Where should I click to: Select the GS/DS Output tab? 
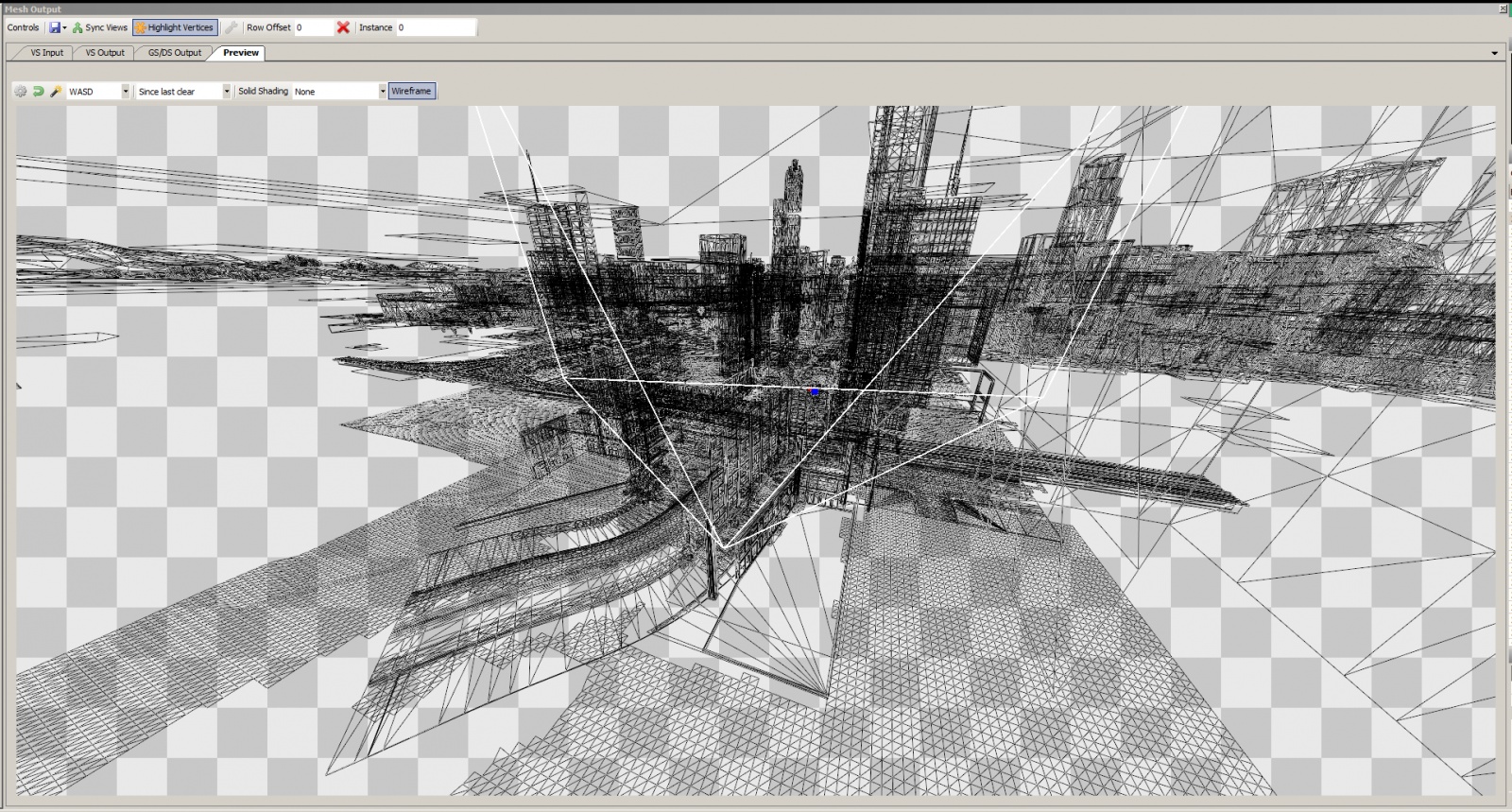click(175, 53)
